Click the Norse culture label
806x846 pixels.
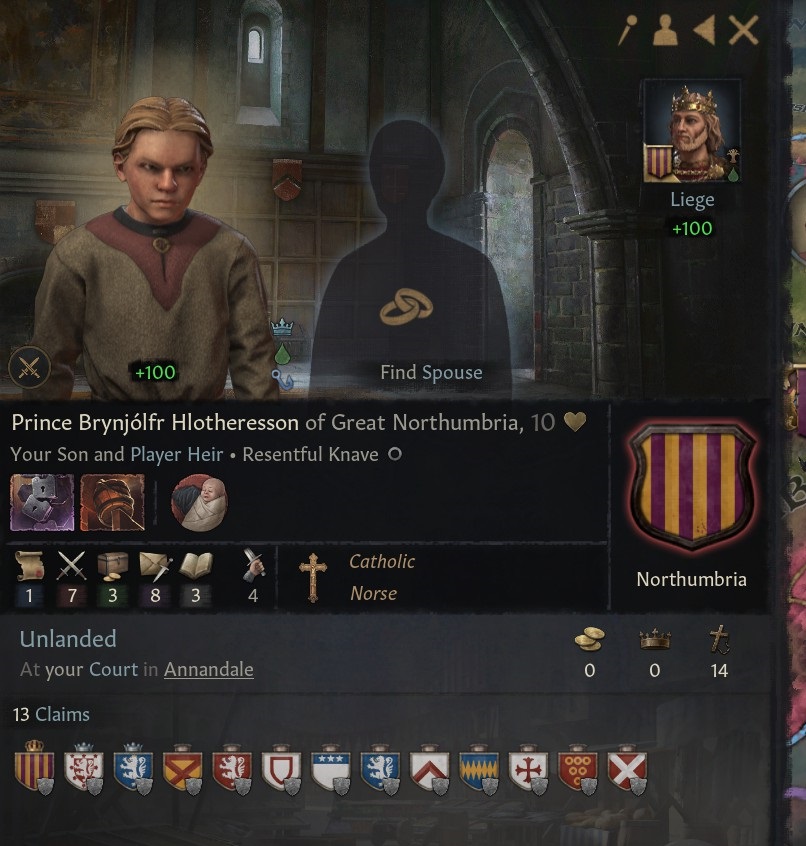[373, 593]
